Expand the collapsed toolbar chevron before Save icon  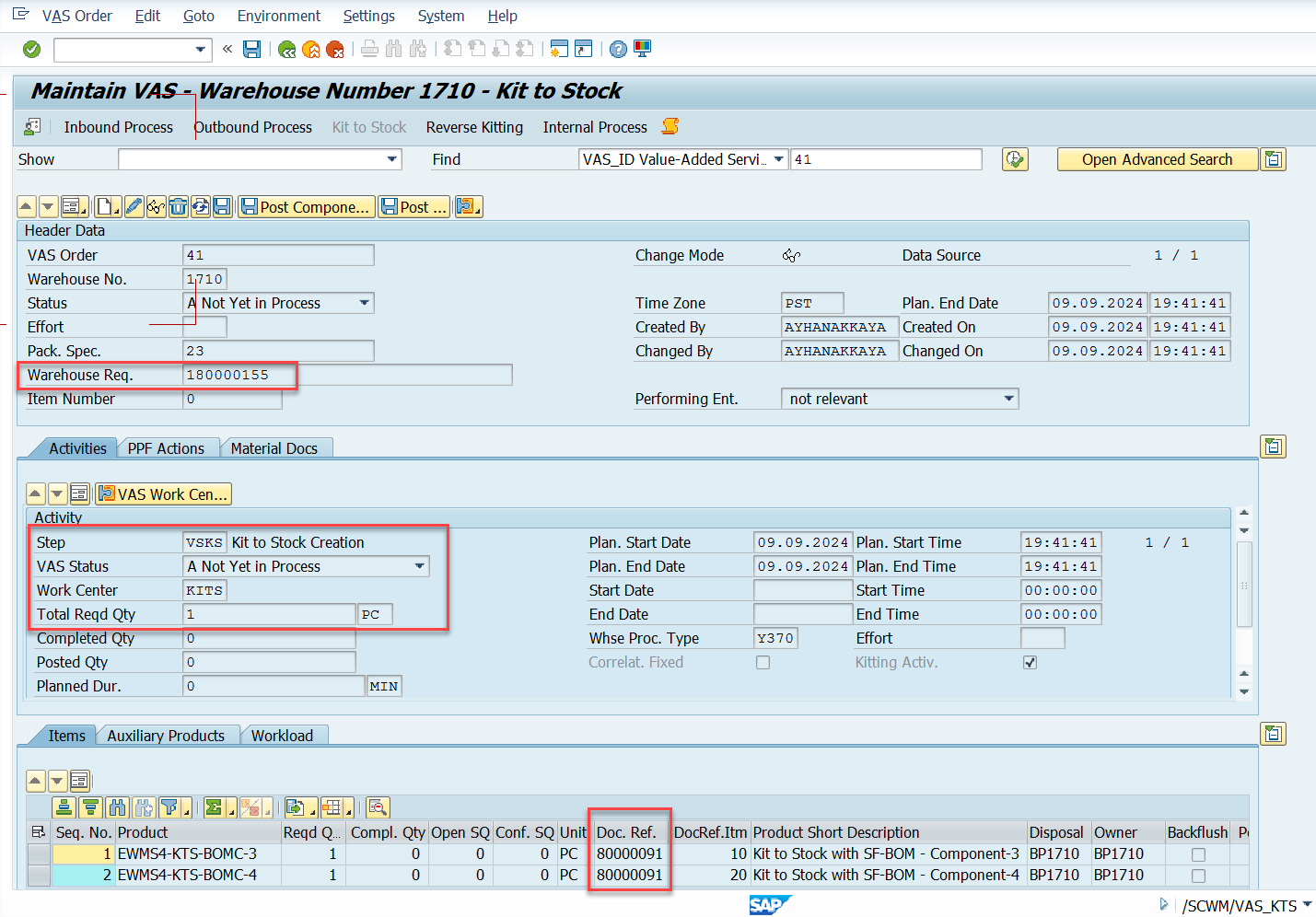(227, 49)
